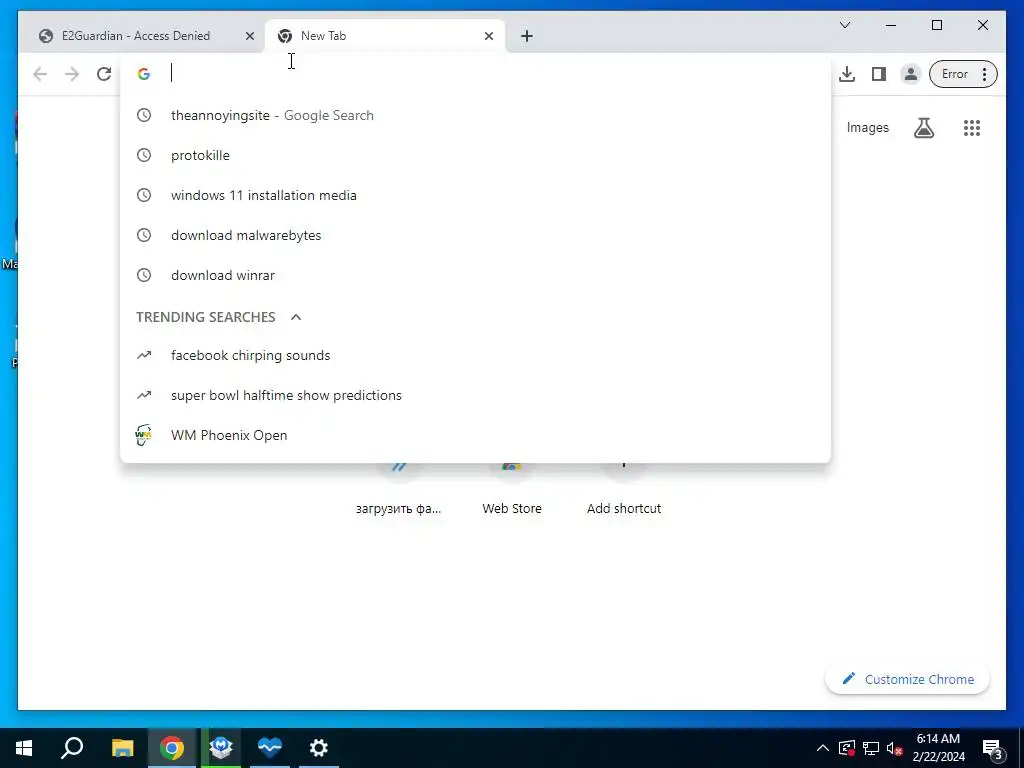Choose download winrar suggestion
Image resolution: width=1024 pixels, height=768 pixels.
coord(475,275)
